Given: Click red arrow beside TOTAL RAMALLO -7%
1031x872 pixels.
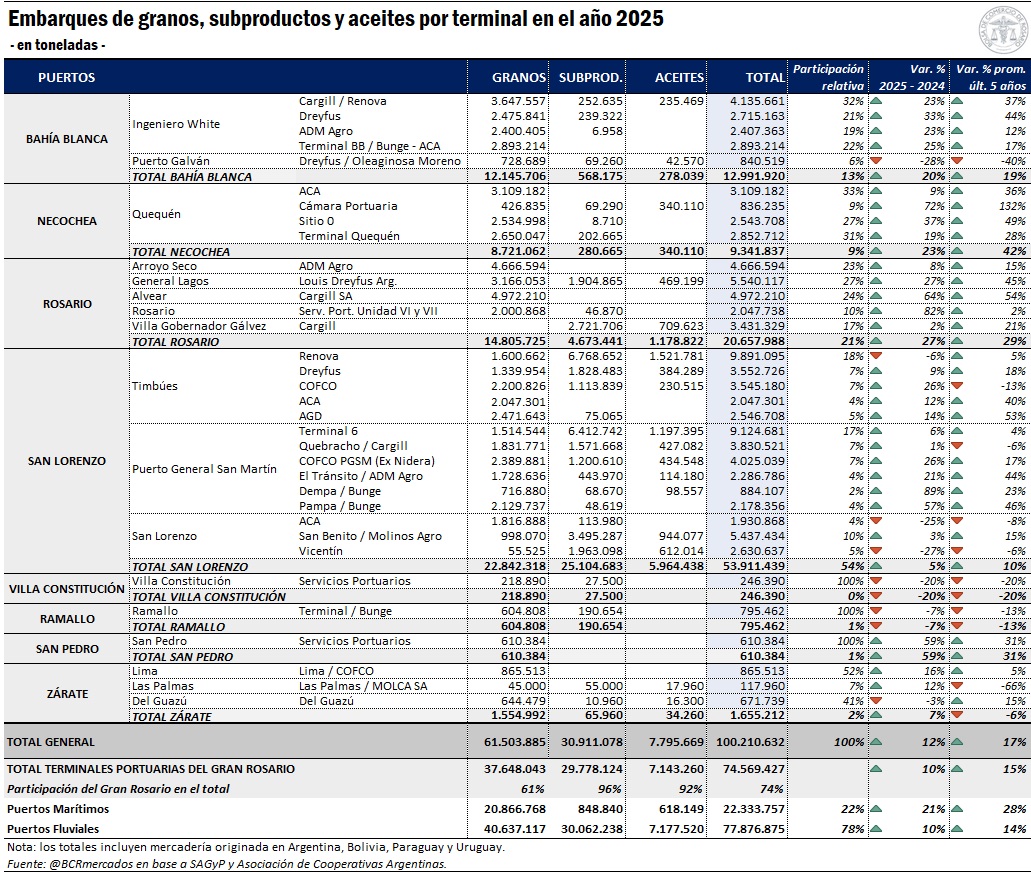Looking at the screenshot, I should [x=876, y=626].
